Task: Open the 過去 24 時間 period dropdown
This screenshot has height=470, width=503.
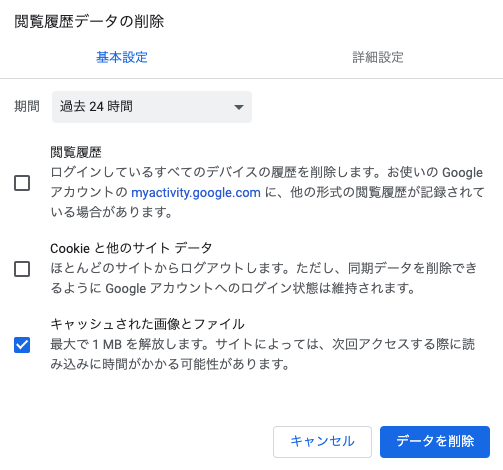Action: [152, 107]
